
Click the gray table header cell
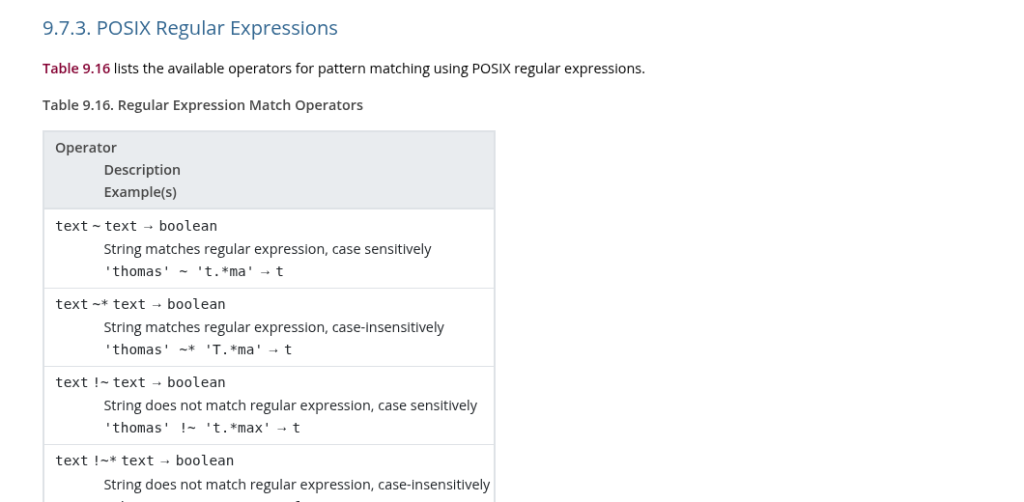coord(269,170)
